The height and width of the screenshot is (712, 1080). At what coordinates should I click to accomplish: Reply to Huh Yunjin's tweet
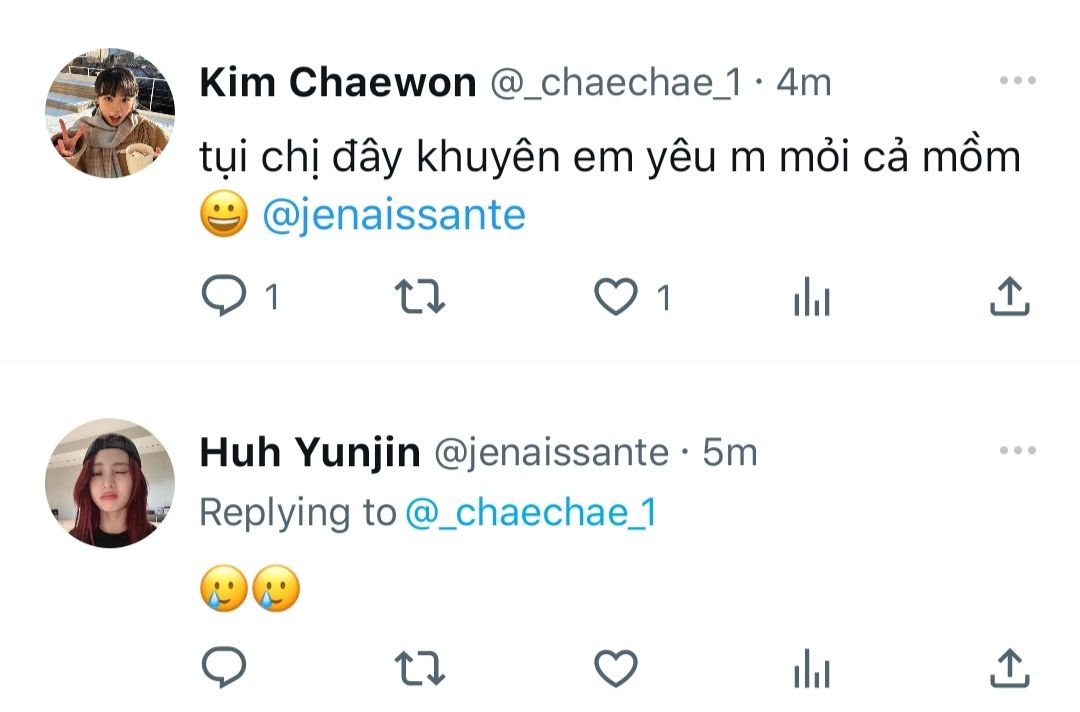[x=225, y=667]
